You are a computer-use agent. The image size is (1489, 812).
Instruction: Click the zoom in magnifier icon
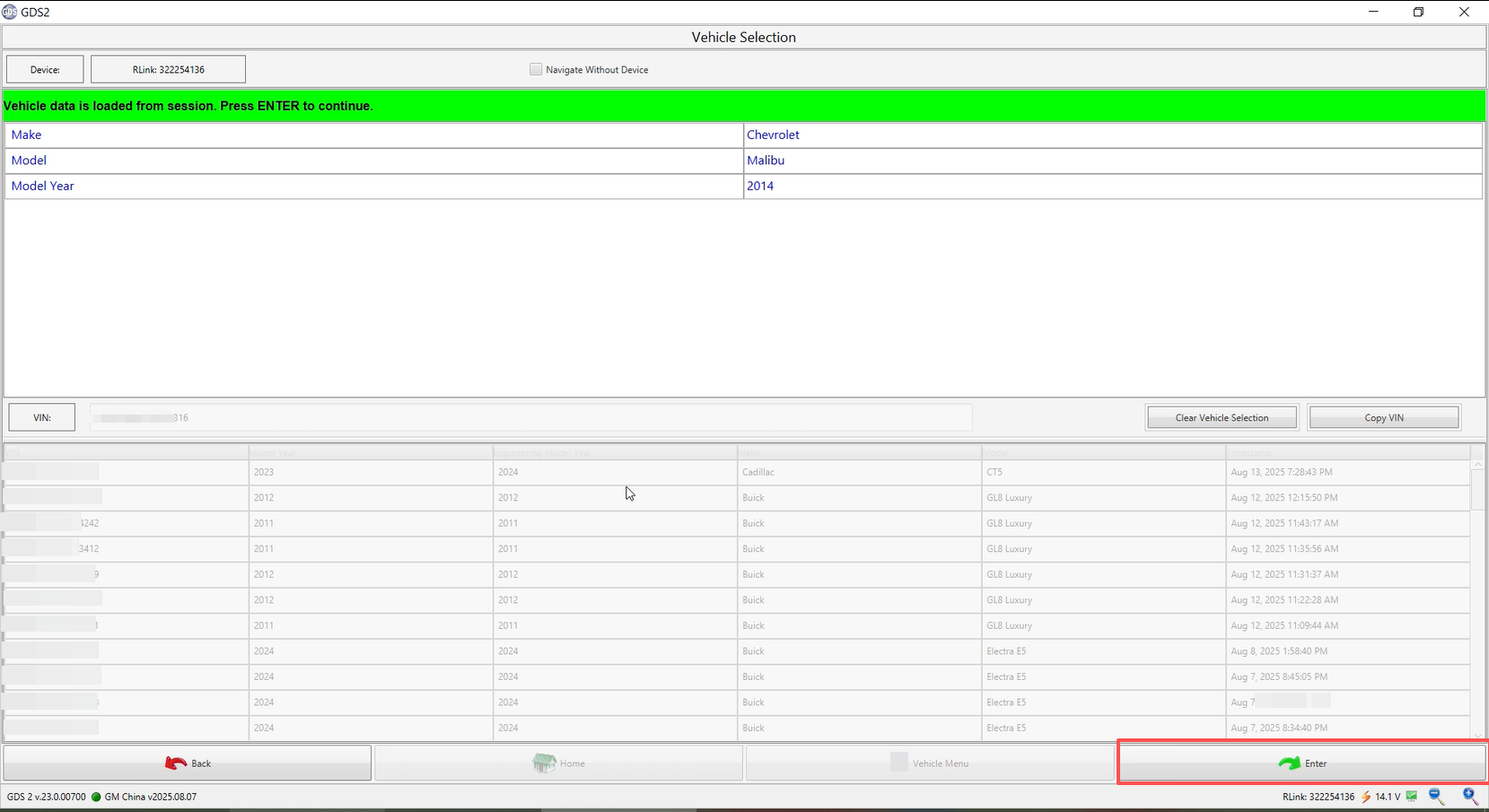point(1470,796)
